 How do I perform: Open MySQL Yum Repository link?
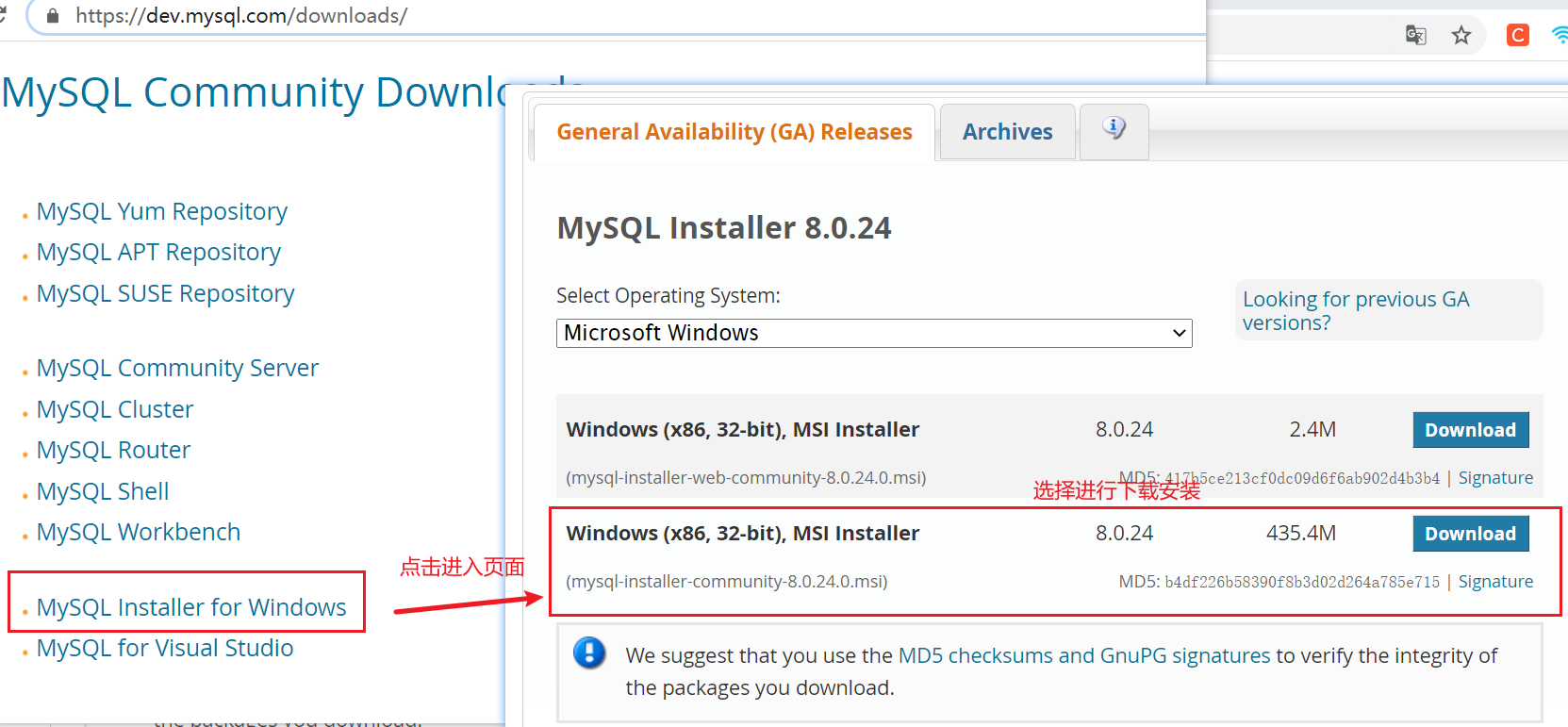(x=162, y=211)
